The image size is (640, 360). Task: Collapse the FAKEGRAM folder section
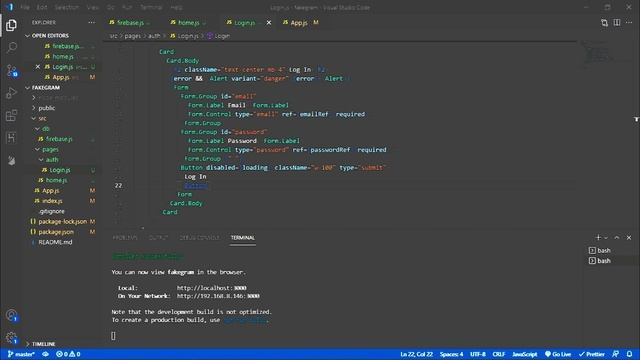click(46, 88)
